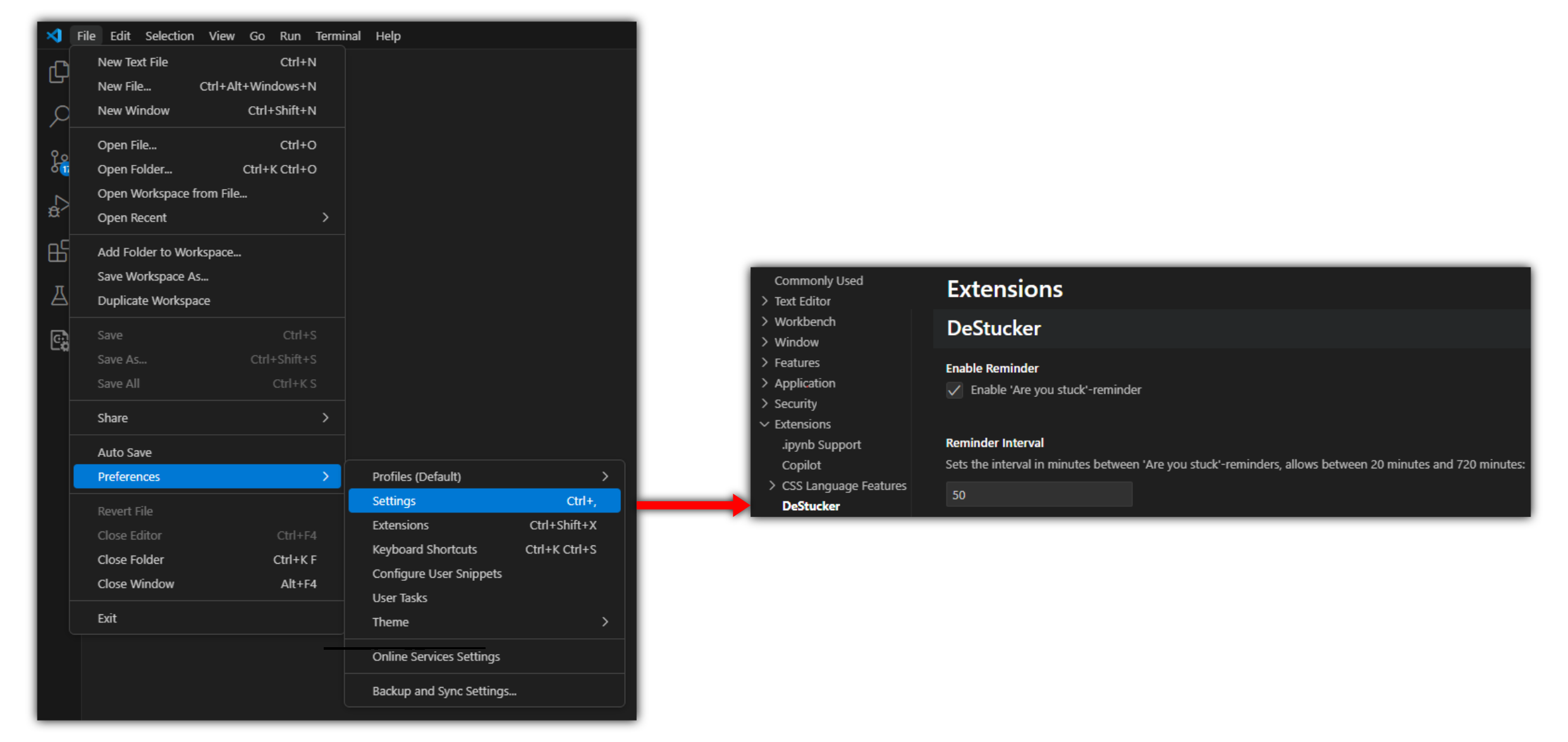The image size is (1568, 742).
Task: Open the Extensions view sidebar icon
Action: pos(58,252)
